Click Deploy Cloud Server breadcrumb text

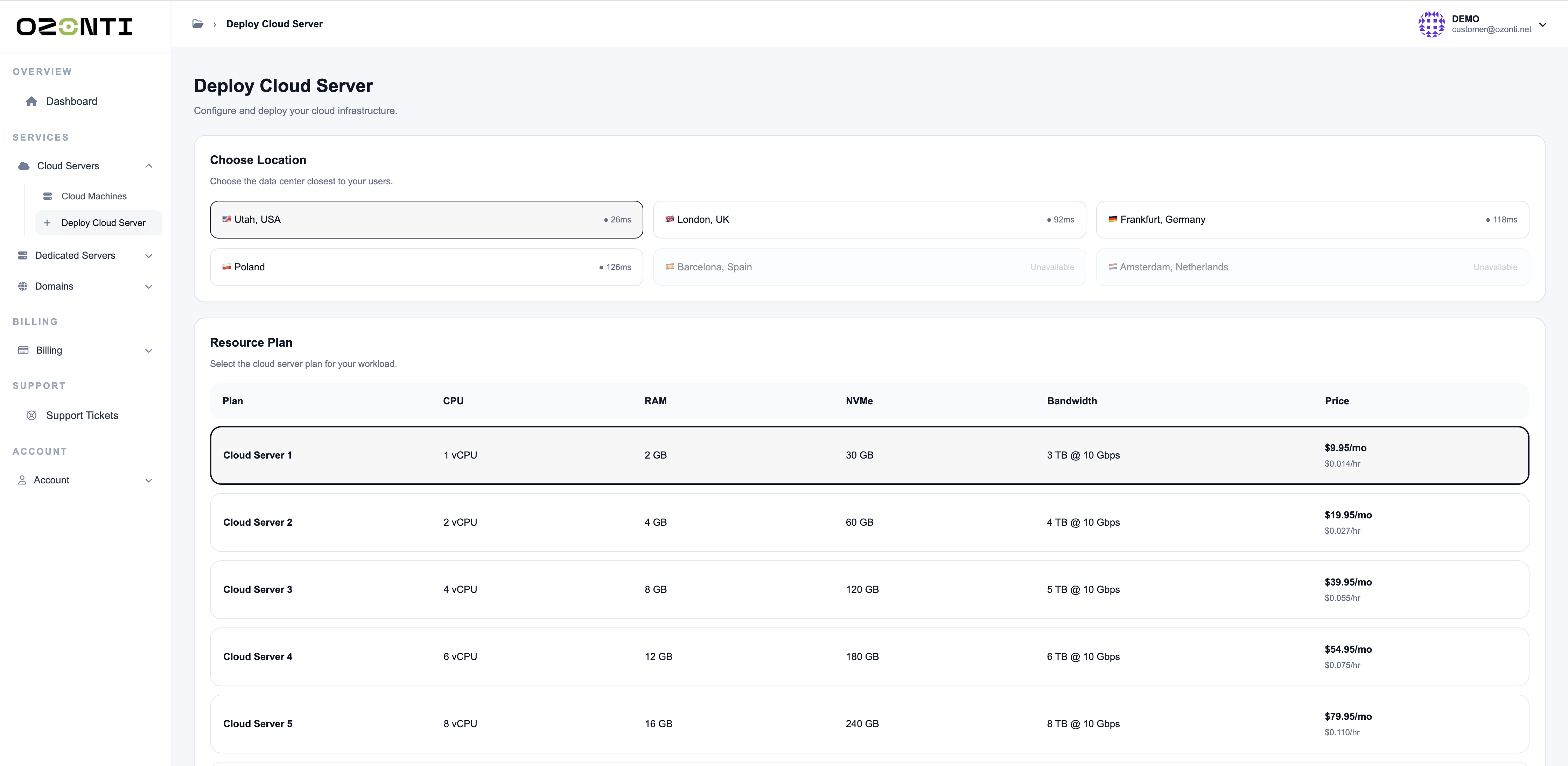[x=274, y=24]
